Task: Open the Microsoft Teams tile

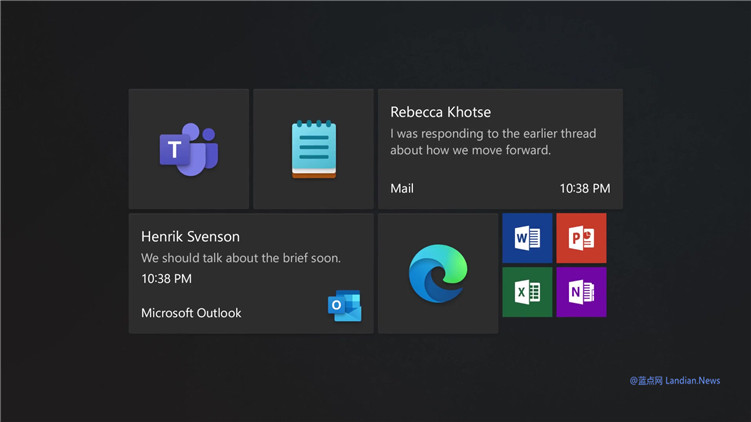Action: [x=189, y=149]
